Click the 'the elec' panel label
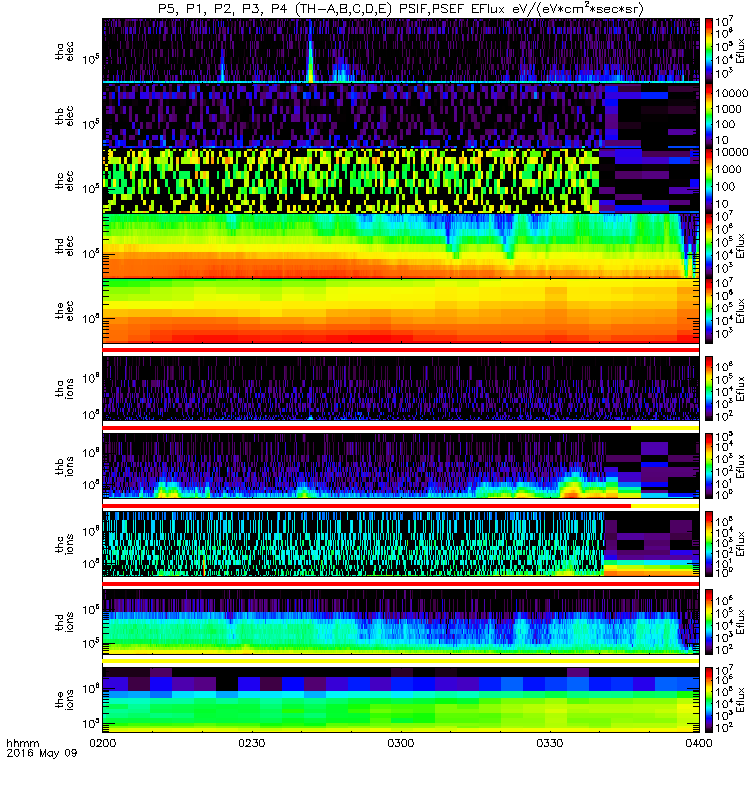 [64, 310]
